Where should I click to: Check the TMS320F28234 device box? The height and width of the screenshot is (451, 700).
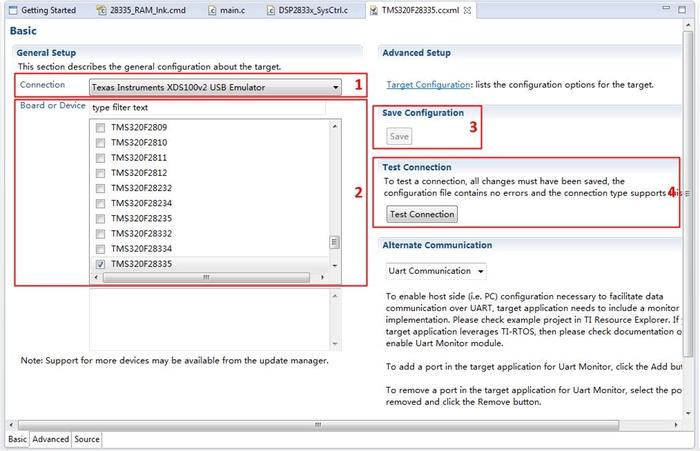click(x=100, y=204)
